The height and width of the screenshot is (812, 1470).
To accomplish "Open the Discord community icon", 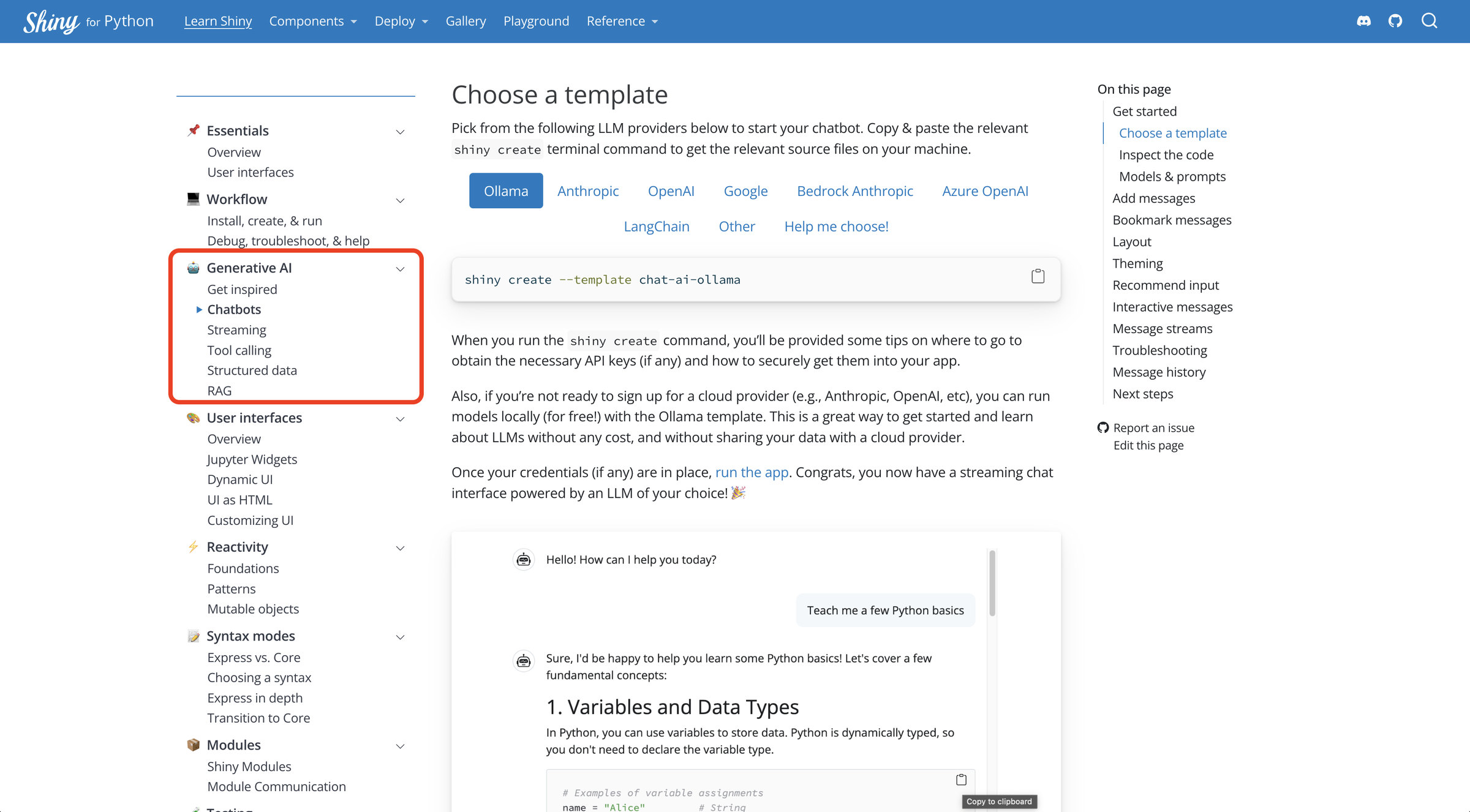I will point(1364,20).
